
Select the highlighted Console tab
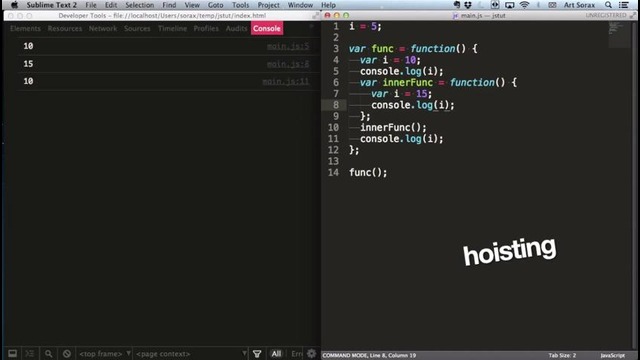(267, 29)
